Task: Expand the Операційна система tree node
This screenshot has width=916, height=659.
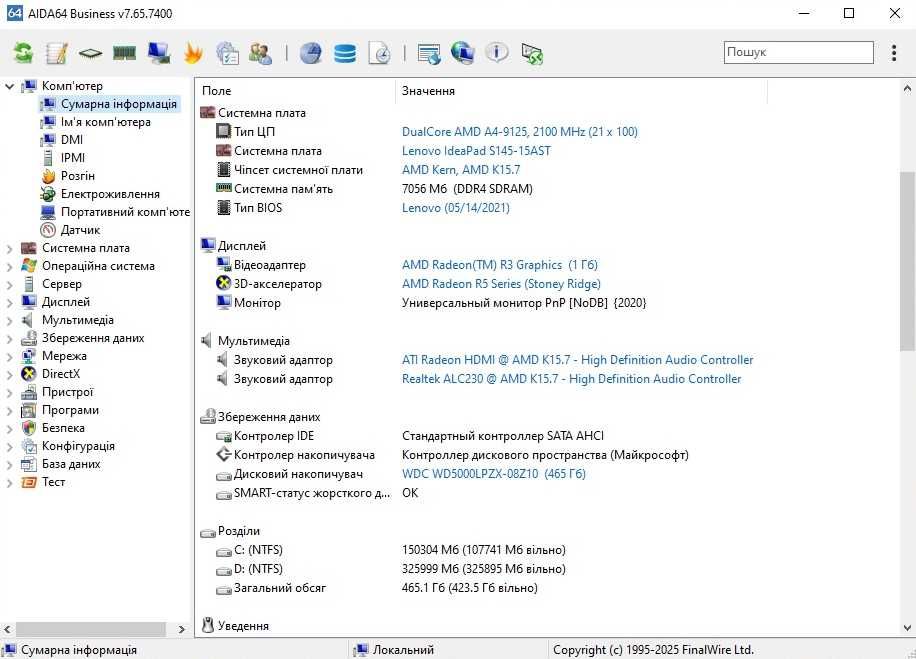Action: 9,266
